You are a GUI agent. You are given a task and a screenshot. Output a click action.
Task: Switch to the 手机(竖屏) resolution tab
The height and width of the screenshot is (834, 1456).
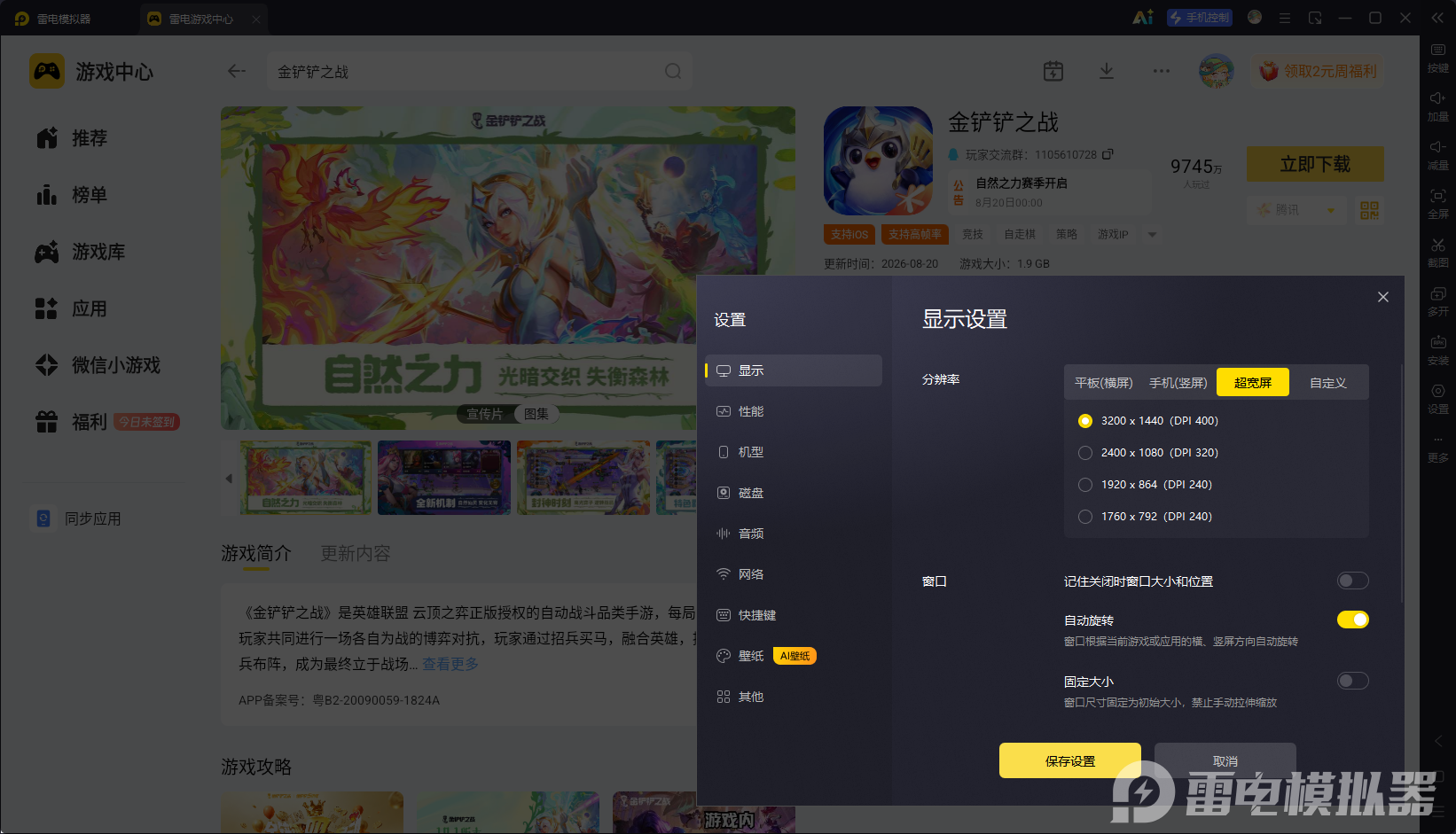tap(1178, 383)
